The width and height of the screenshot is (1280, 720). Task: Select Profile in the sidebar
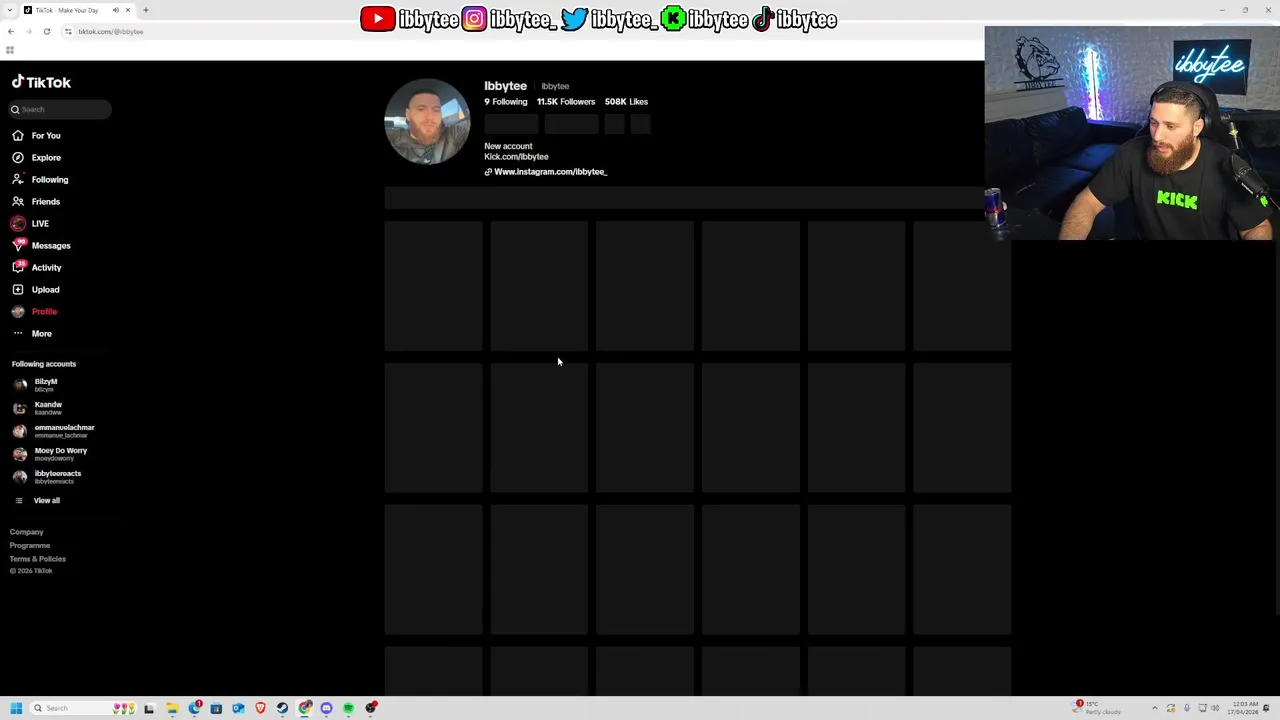[35, 312]
